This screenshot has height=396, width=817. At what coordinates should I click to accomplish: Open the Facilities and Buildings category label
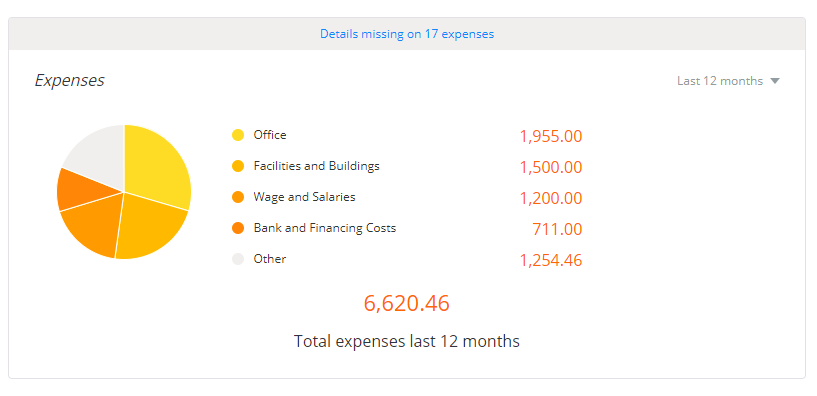pos(316,166)
